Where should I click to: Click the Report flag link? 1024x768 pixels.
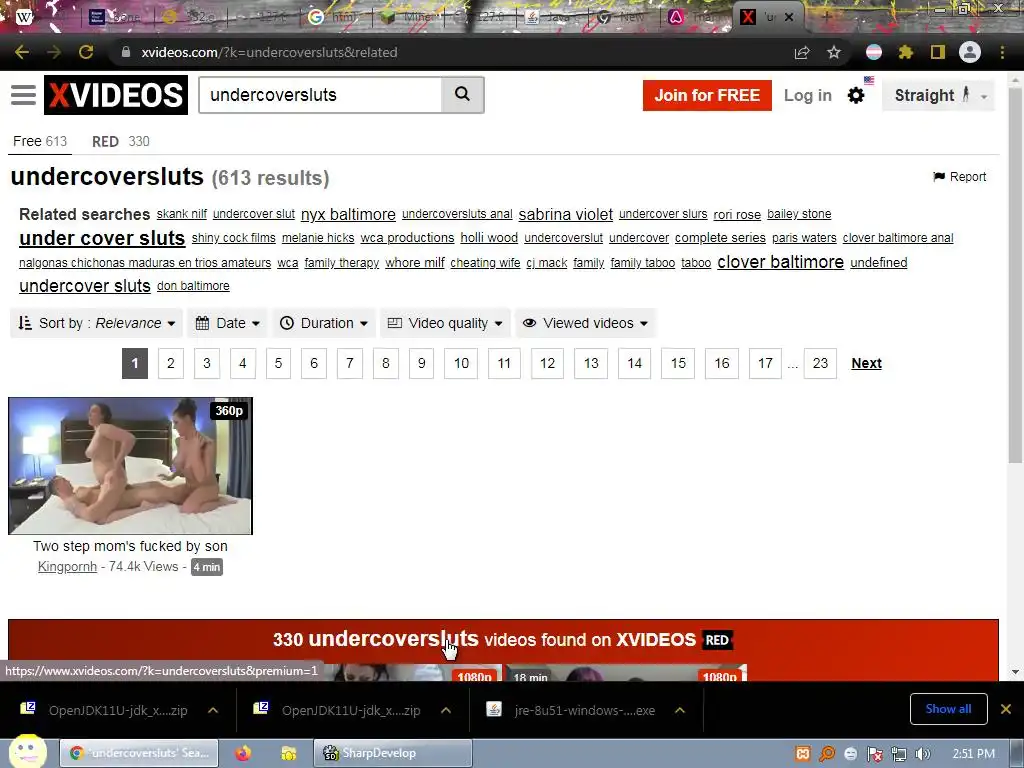[959, 176]
